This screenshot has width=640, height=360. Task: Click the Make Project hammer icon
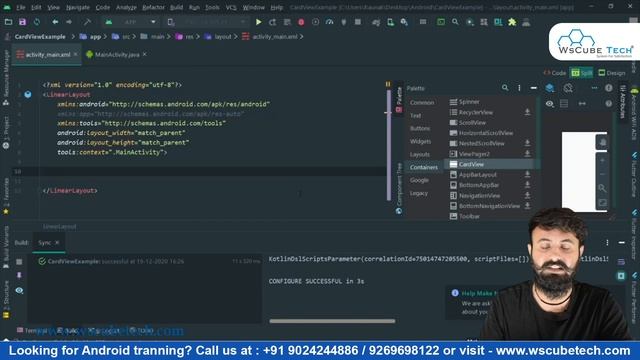[87, 22]
